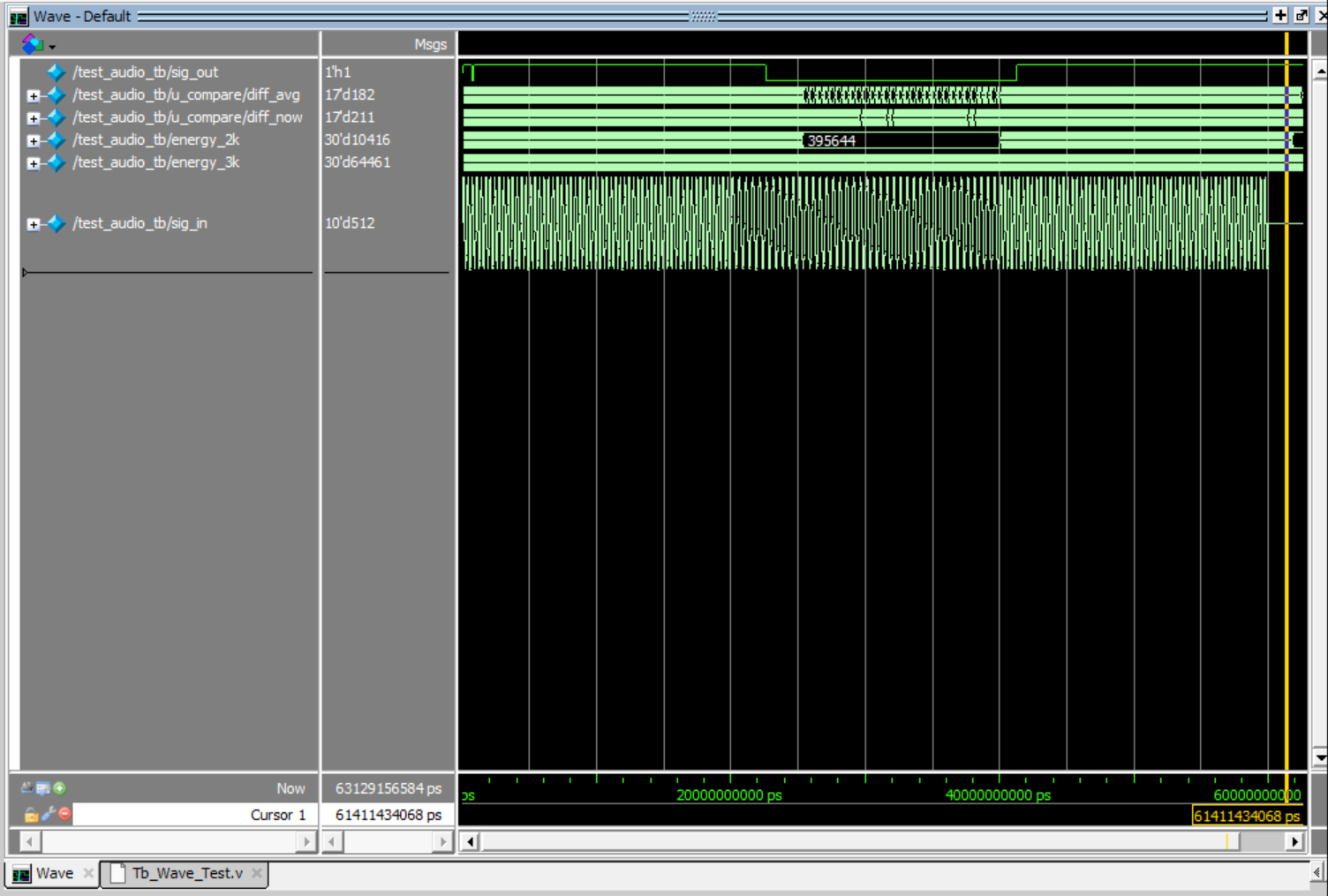Click the red delete cursor icon
The image size is (1328, 896).
[64, 814]
